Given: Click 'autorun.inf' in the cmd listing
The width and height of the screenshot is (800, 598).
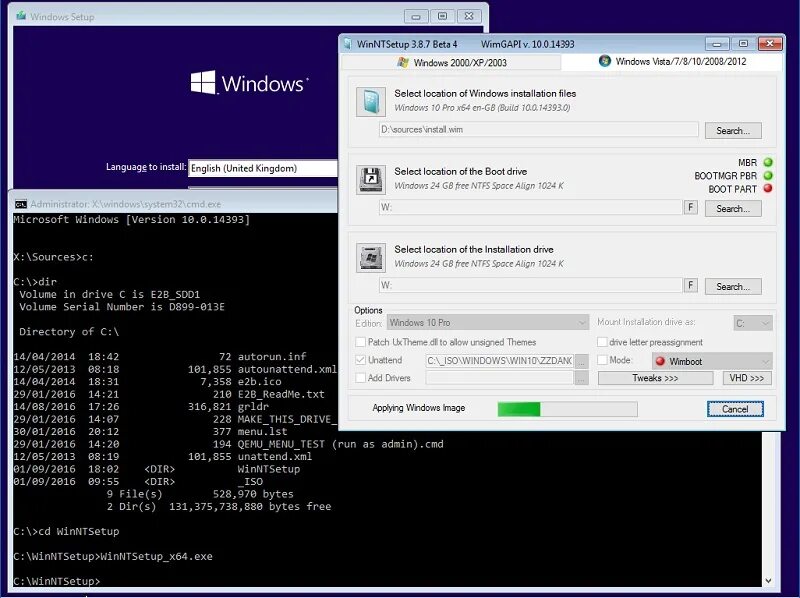Looking at the screenshot, I should point(272,357).
